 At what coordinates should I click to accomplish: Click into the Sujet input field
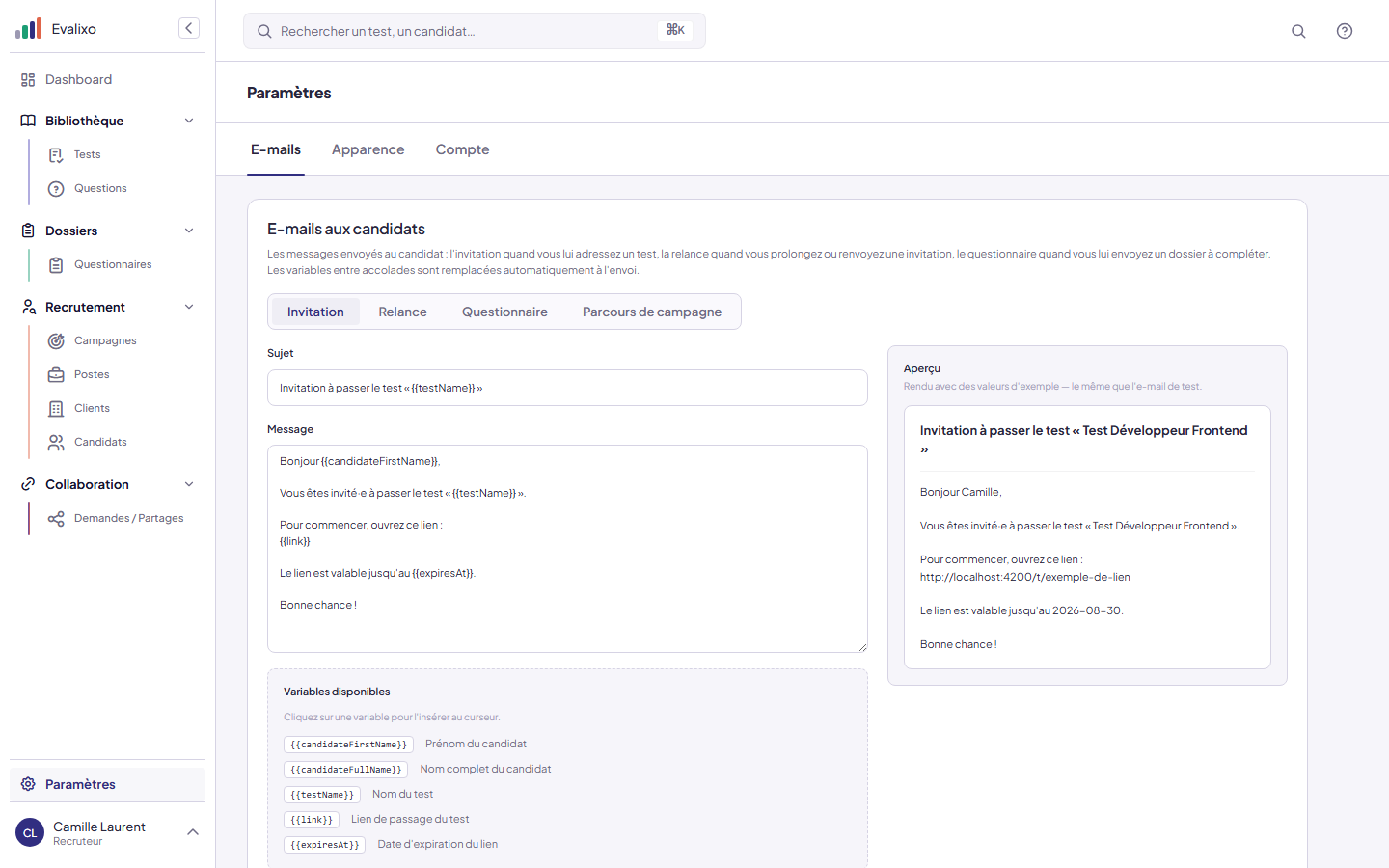tap(567, 388)
